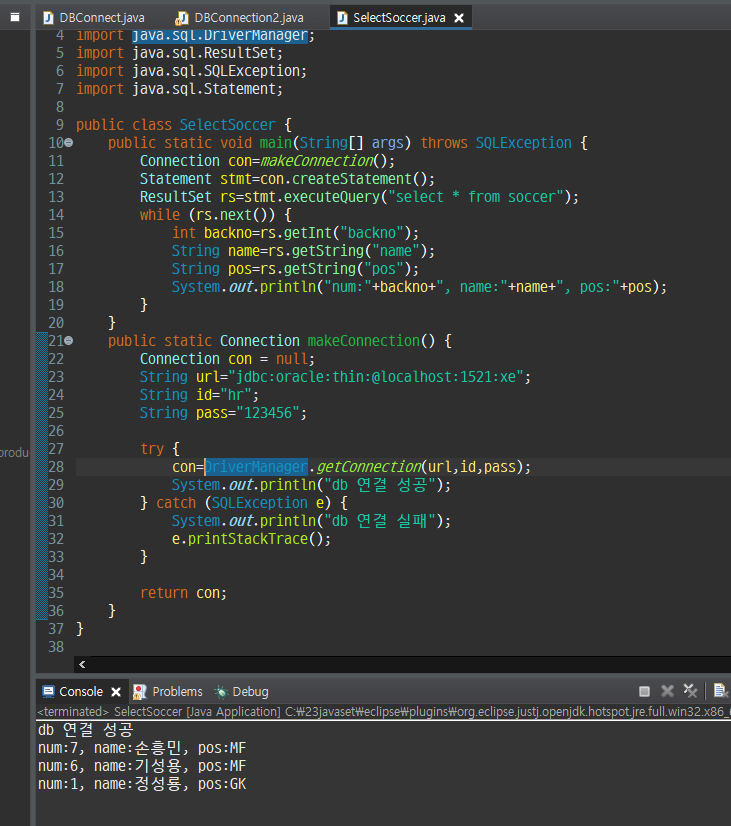Click println "db 연결 실패" on line 31
The image size is (731, 826).
(311, 520)
